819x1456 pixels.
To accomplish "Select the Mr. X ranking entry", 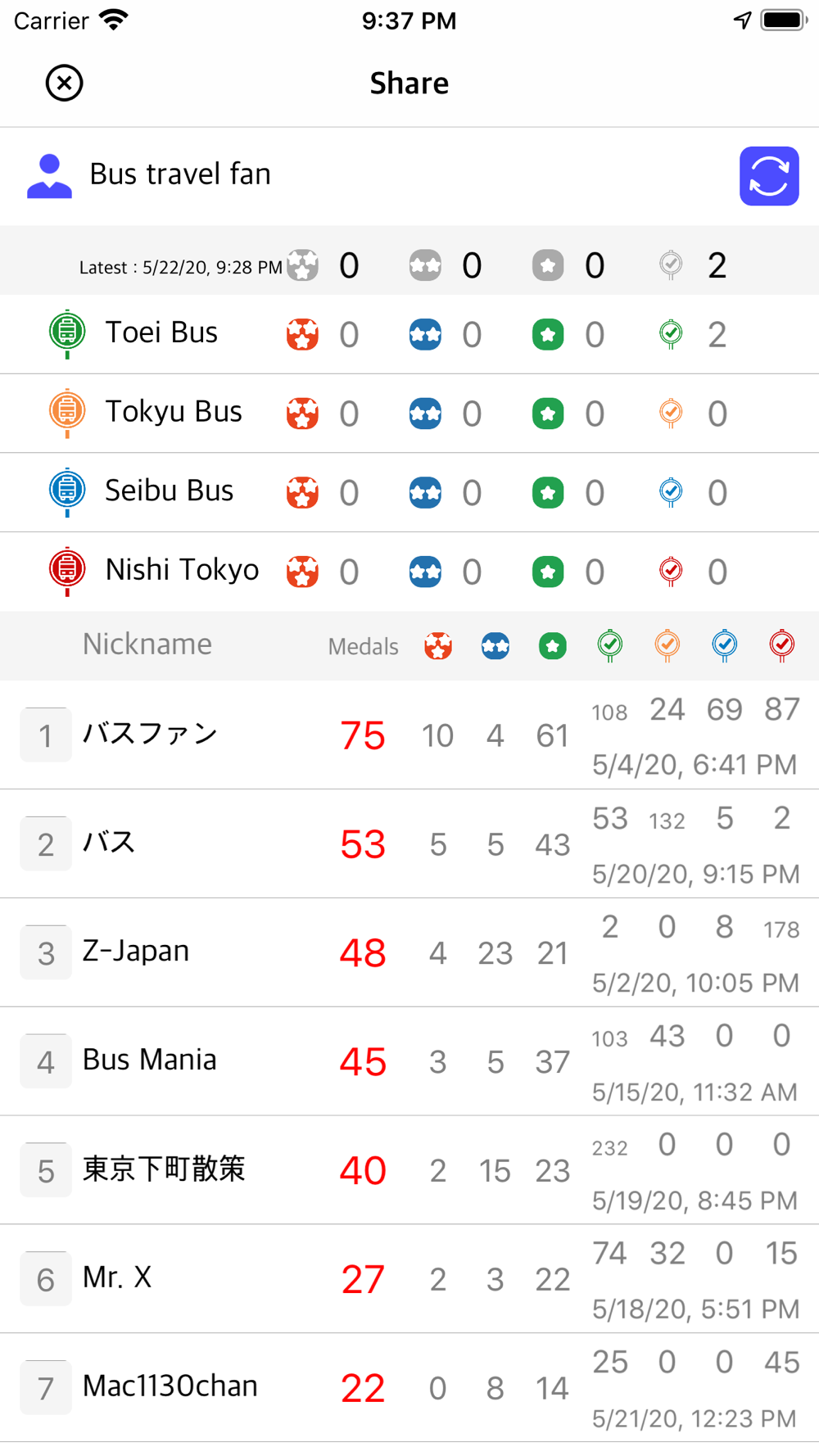I will coord(409,1279).
